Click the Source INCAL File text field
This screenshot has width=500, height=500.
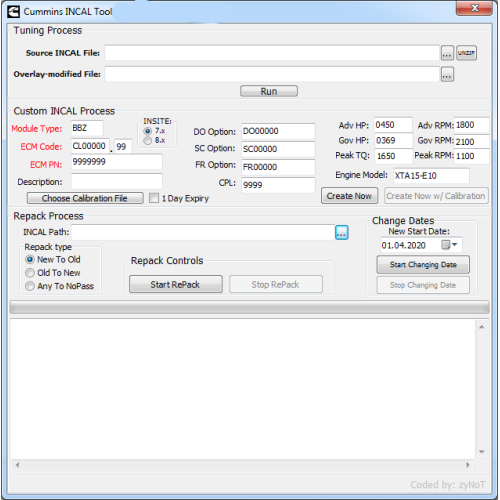(x=272, y=53)
